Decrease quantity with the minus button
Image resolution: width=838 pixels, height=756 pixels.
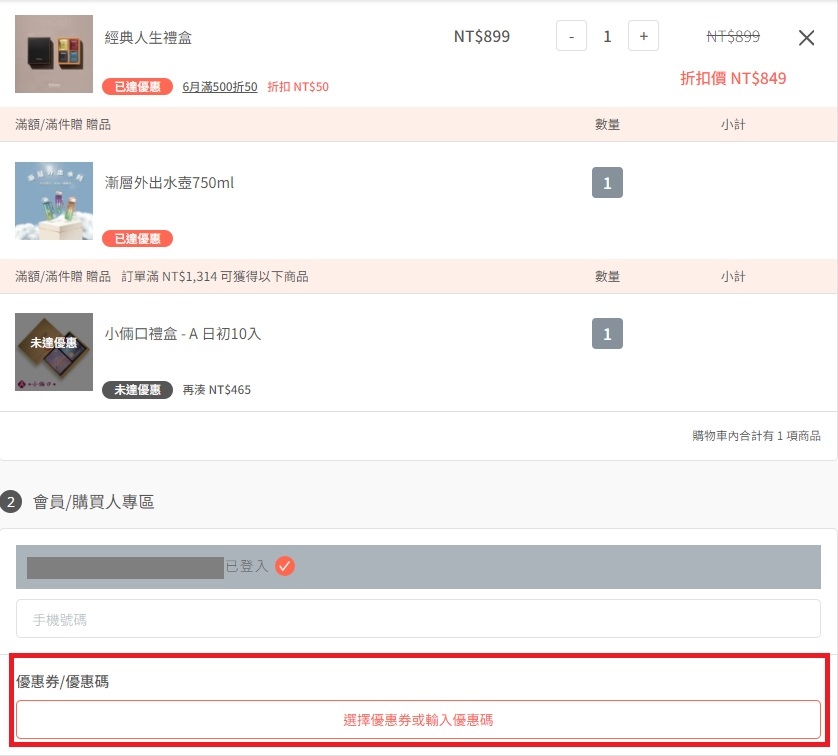(x=571, y=36)
